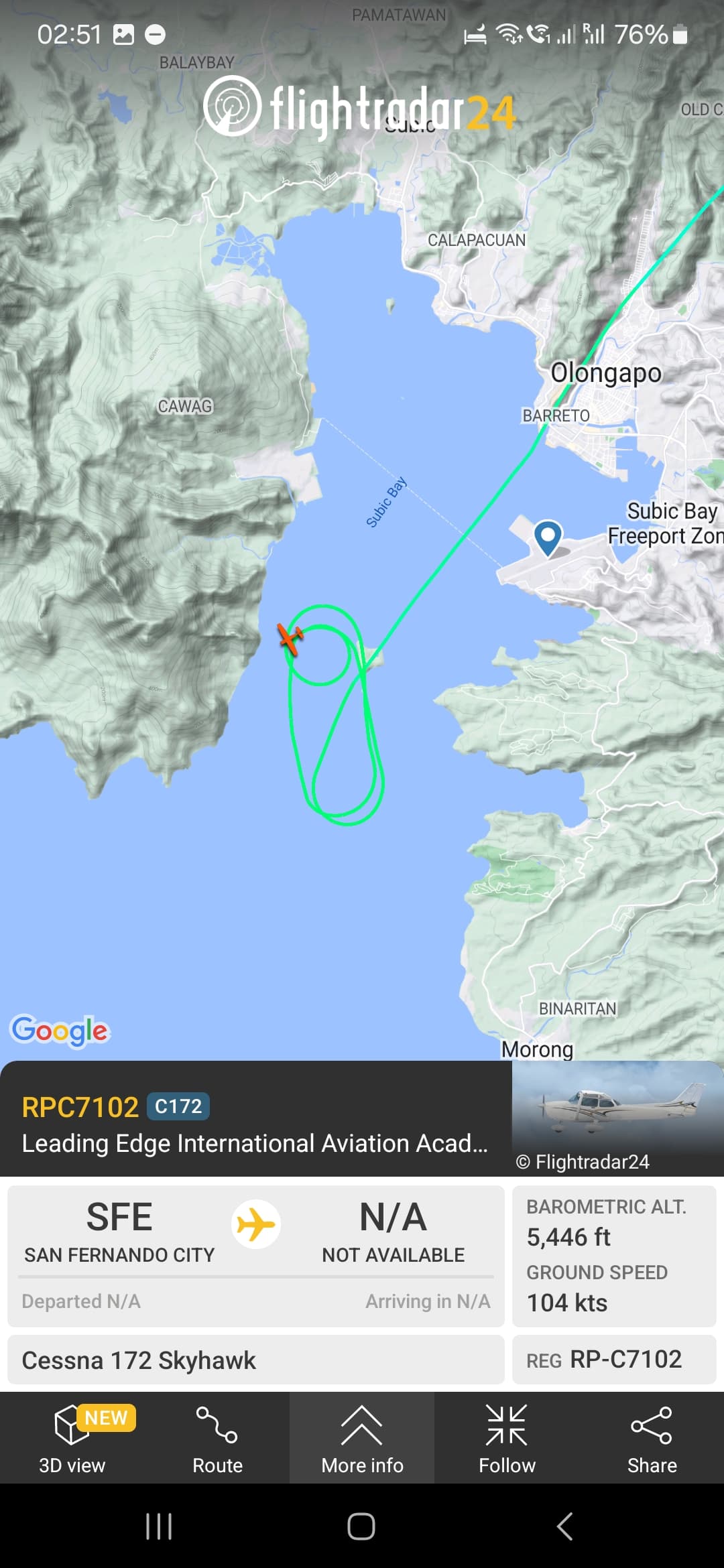Expand the More info chevron
This screenshot has height=1568, width=724.
pos(362,1425)
